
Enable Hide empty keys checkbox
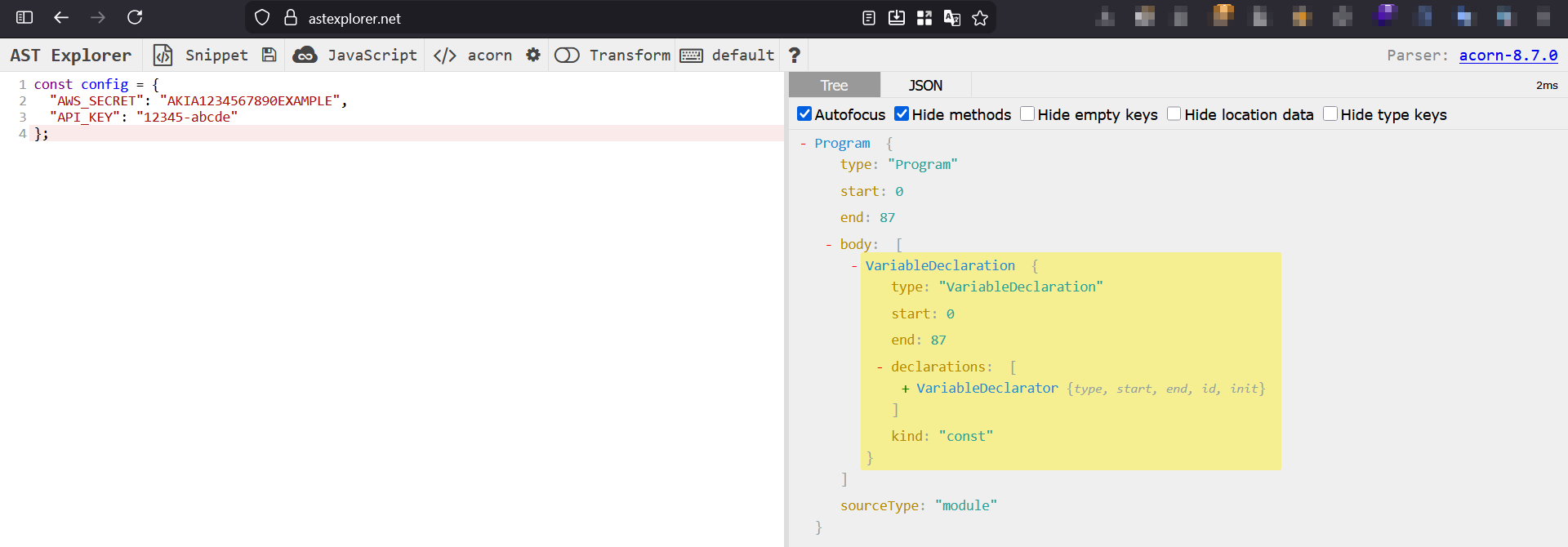(x=1027, y=114)
